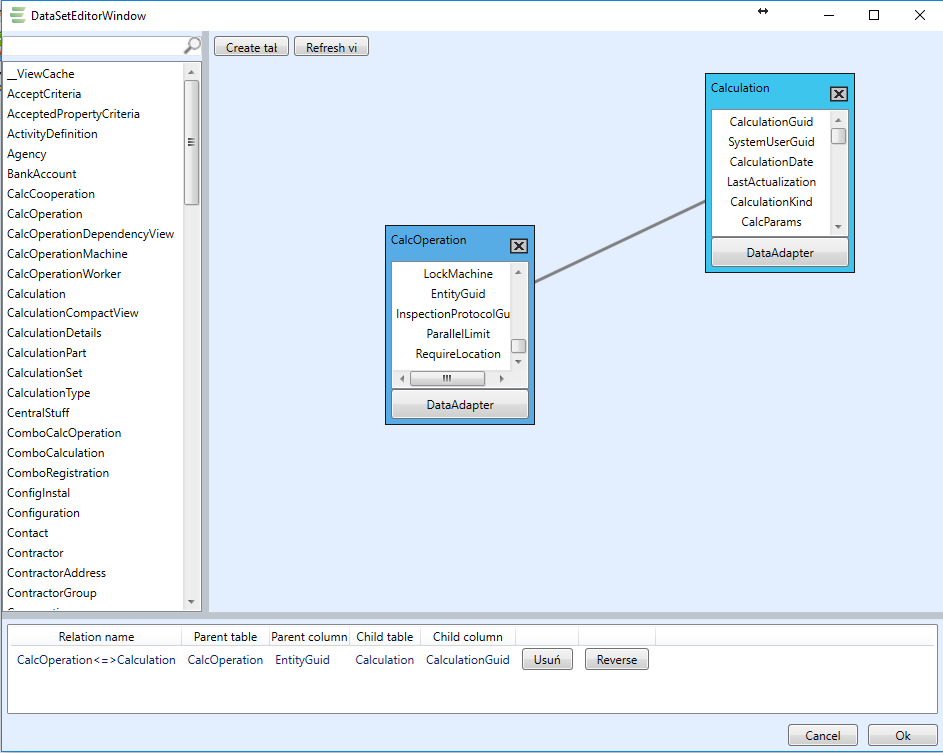
Task: Select CalcCooperation in the table list
Action: tap(51, 194)
